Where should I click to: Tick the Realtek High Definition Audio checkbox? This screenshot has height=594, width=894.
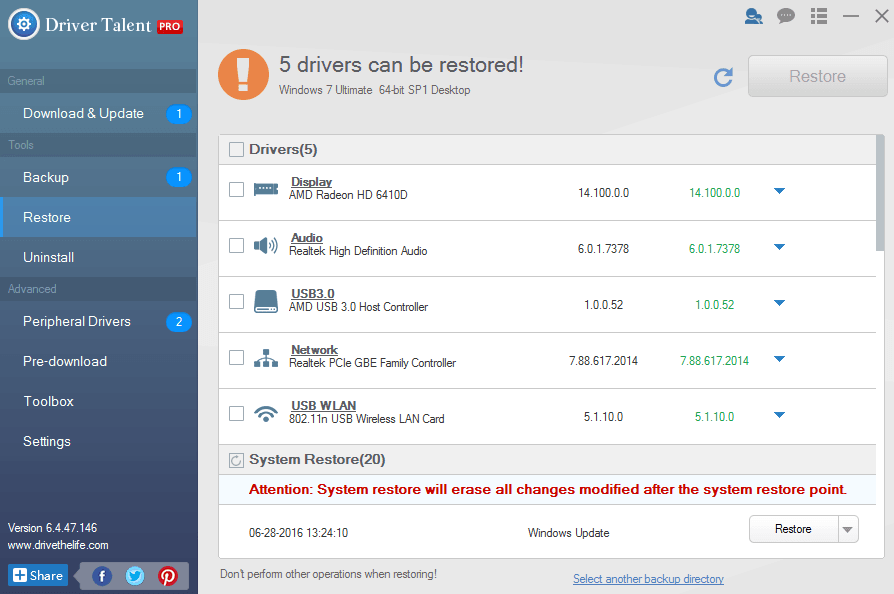(237, 245)
